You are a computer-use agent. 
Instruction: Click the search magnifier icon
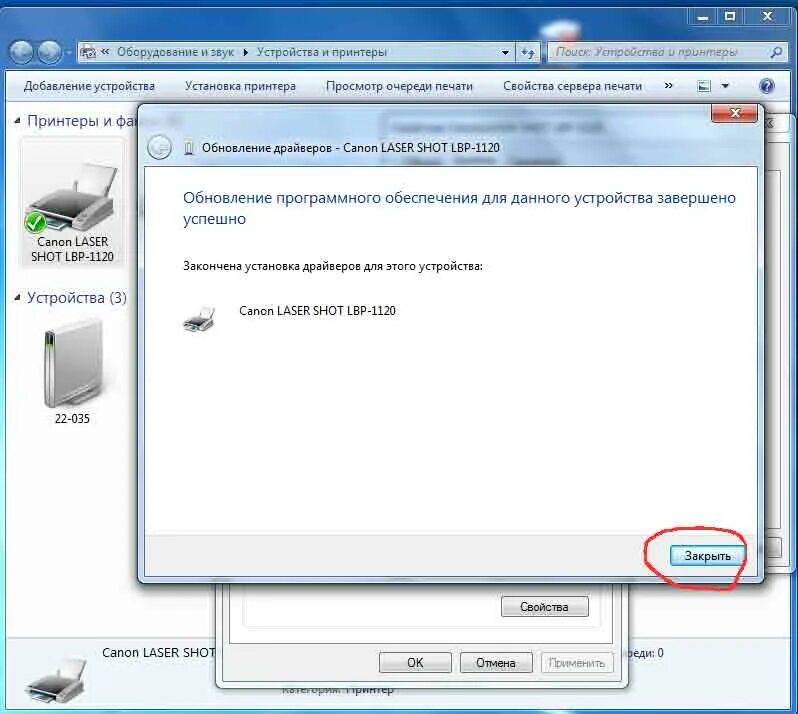coord(777,52)
